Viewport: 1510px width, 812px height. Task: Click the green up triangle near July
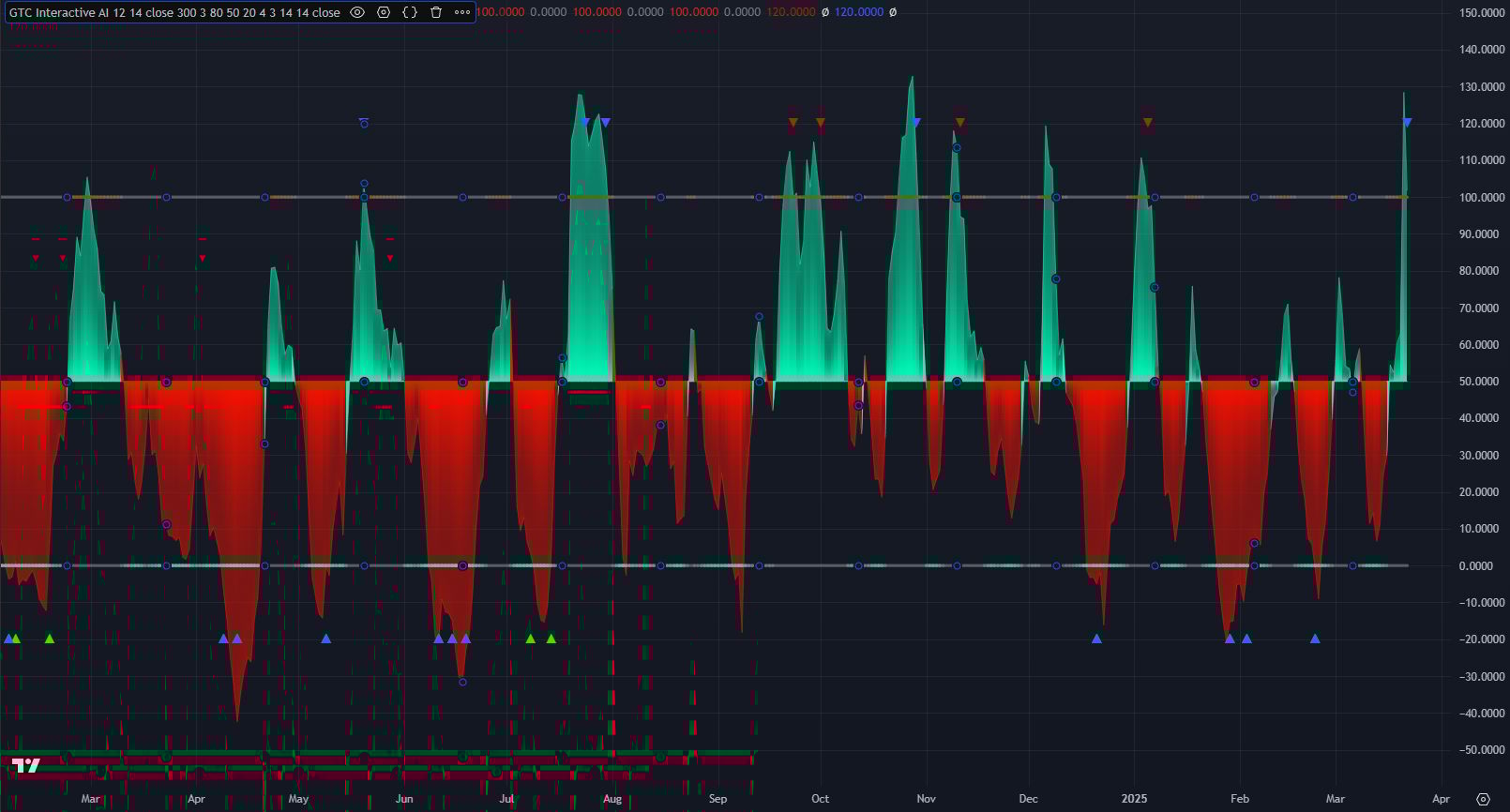(531, 639)
